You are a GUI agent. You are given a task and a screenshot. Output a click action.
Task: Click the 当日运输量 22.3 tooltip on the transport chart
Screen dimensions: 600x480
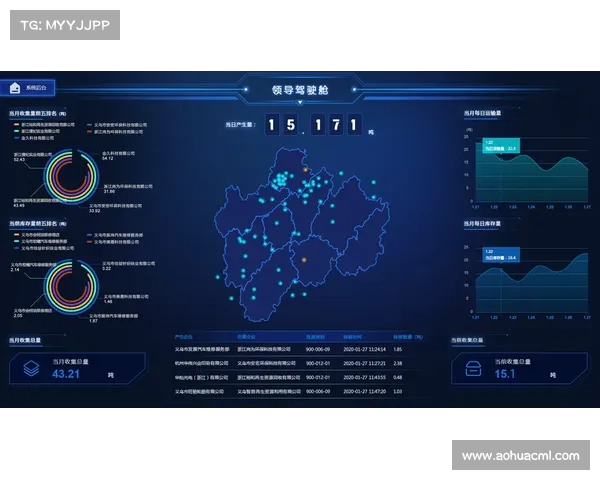coord(501,145)
